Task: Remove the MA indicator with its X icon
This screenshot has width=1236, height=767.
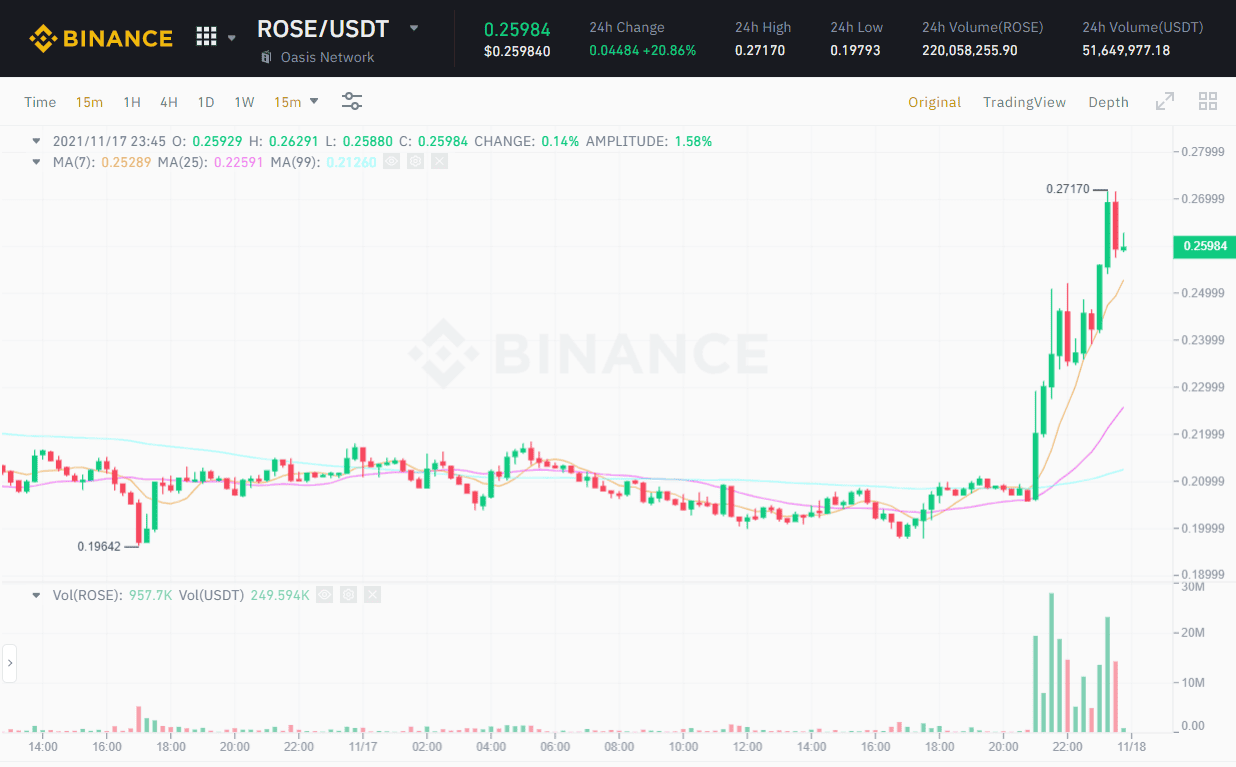Action: (438, 161)
